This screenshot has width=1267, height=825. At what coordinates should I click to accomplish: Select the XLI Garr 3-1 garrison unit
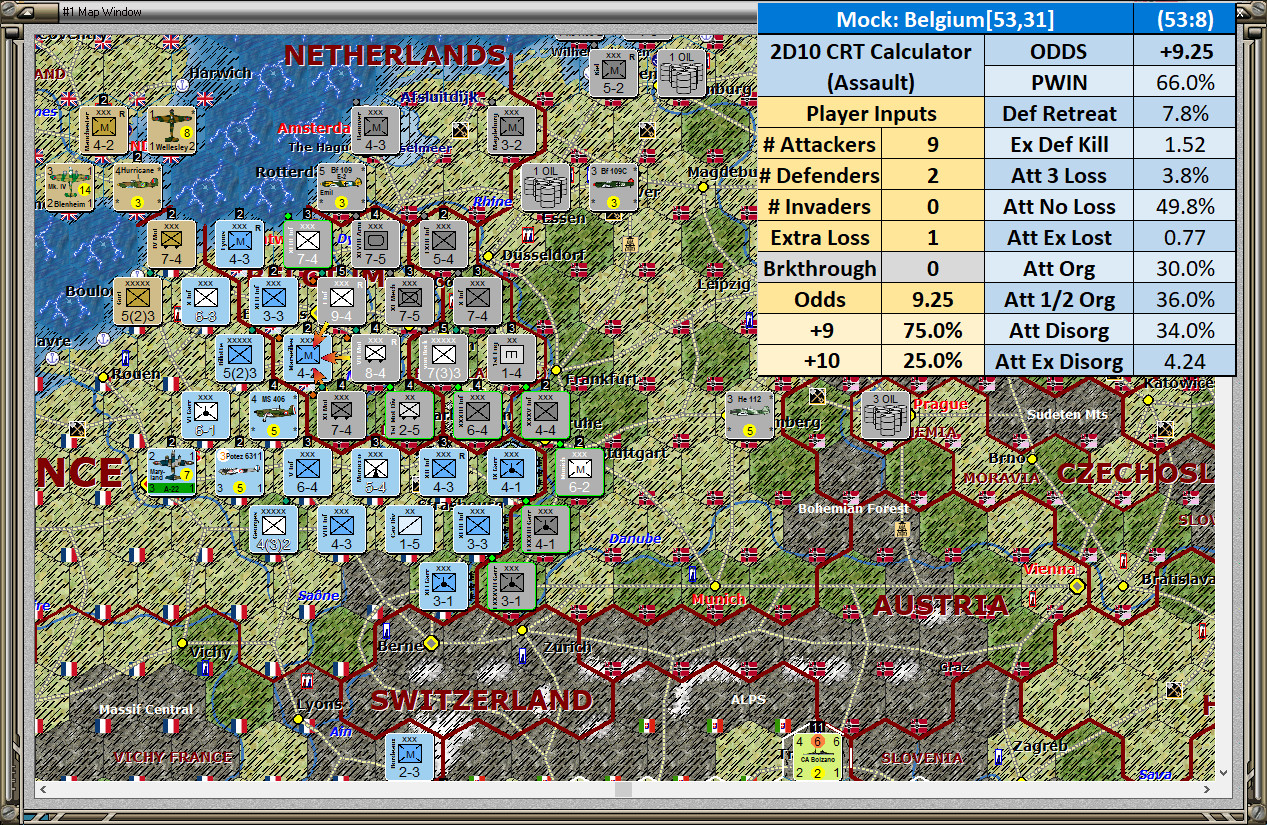pyautogui.click(x=443, y=587)
